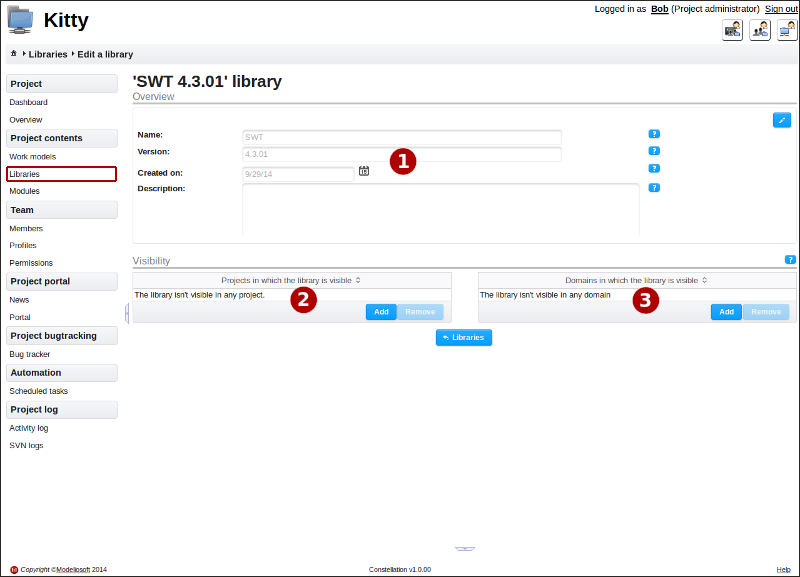
Task: Click Remove in the domains visibility panel
Action: (x=766, y=312)
